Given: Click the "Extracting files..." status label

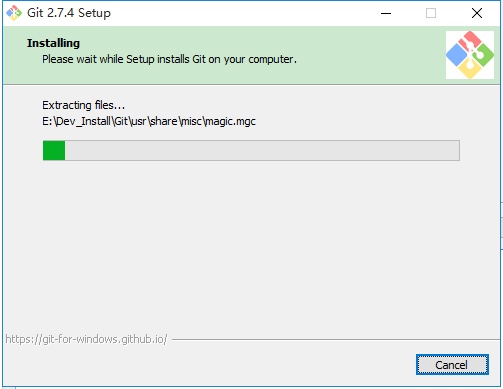Looking at the screenshot, I should pos(83,105).
